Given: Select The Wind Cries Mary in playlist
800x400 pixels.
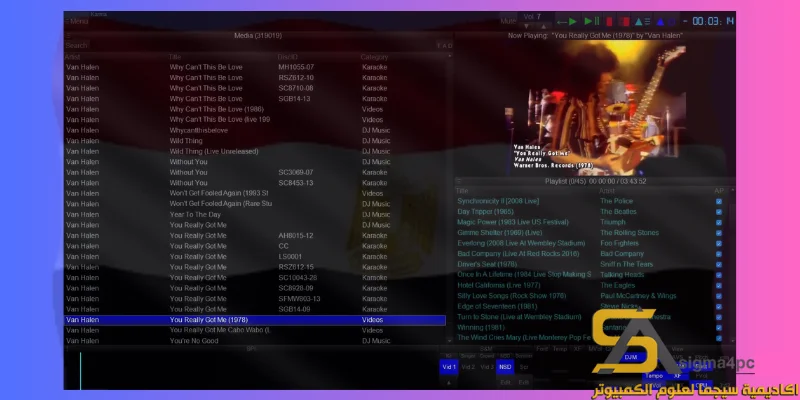Looking at the screenshot, I should click(x=524, y=338).
